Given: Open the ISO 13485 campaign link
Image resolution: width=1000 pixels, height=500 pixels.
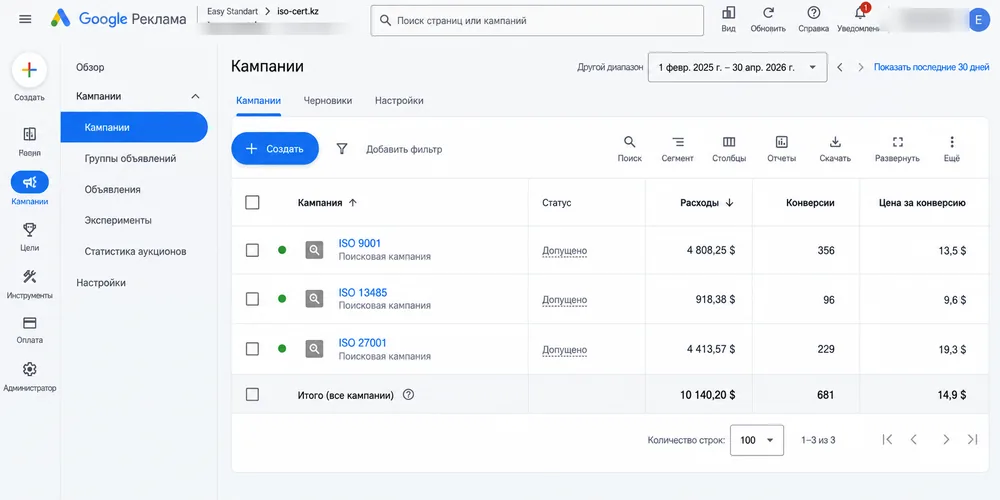Looking at the screenshot, I should 363,293.
